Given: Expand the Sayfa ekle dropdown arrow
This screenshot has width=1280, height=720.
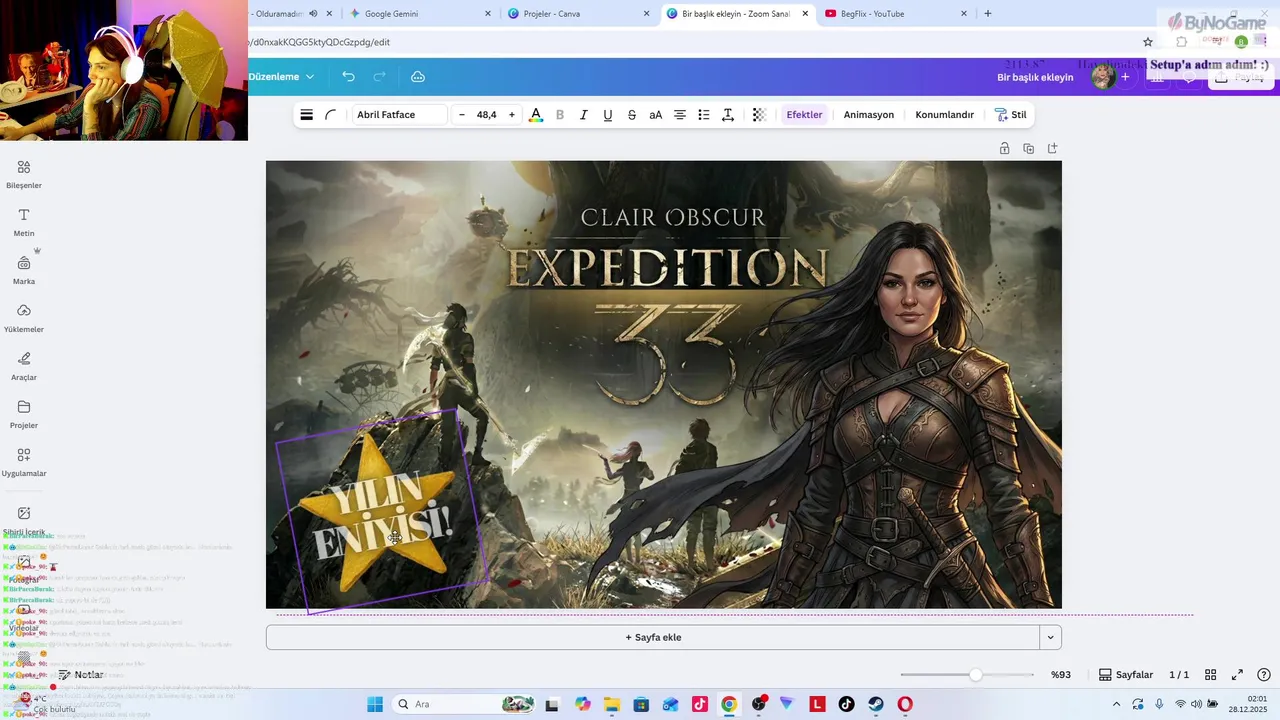Looking at the screenshot, I should 1050,637.
